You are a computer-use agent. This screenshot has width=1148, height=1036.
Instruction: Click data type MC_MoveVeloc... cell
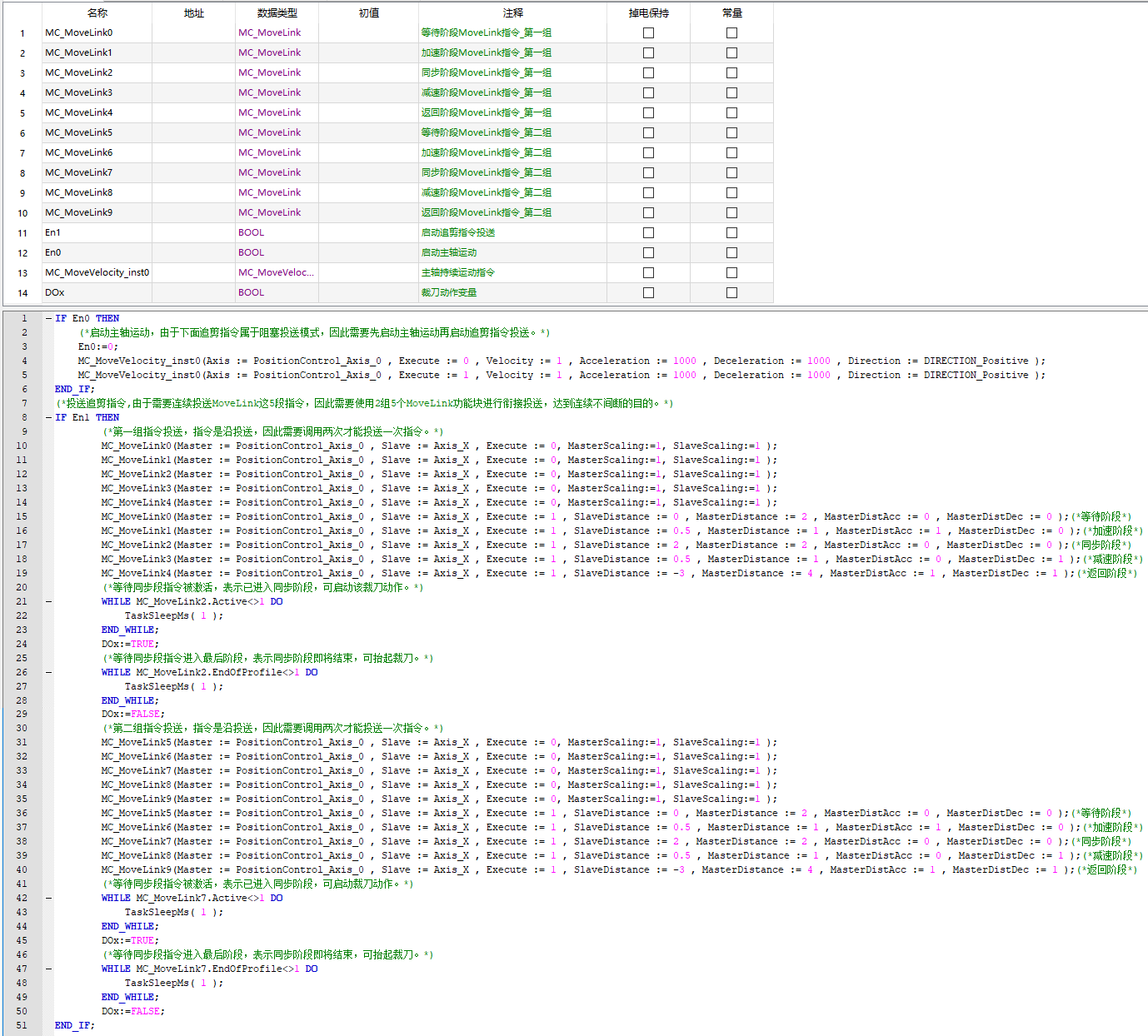(276, 273)
